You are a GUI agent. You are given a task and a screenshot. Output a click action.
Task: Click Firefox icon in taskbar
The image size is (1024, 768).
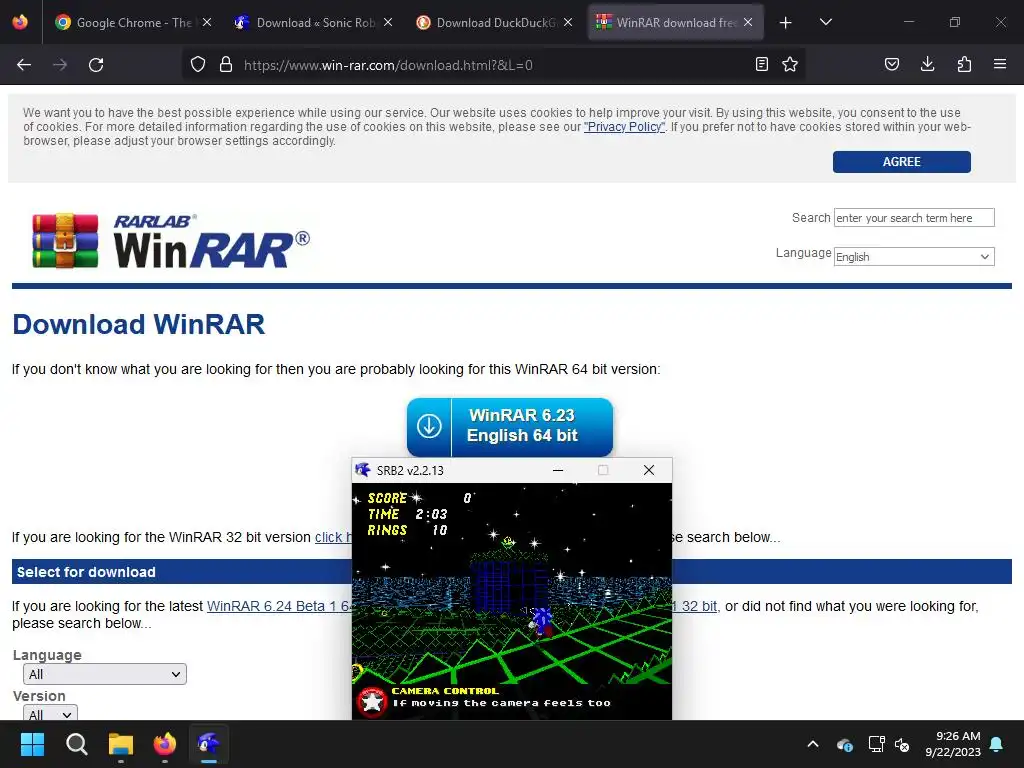[x=165, y=744]
